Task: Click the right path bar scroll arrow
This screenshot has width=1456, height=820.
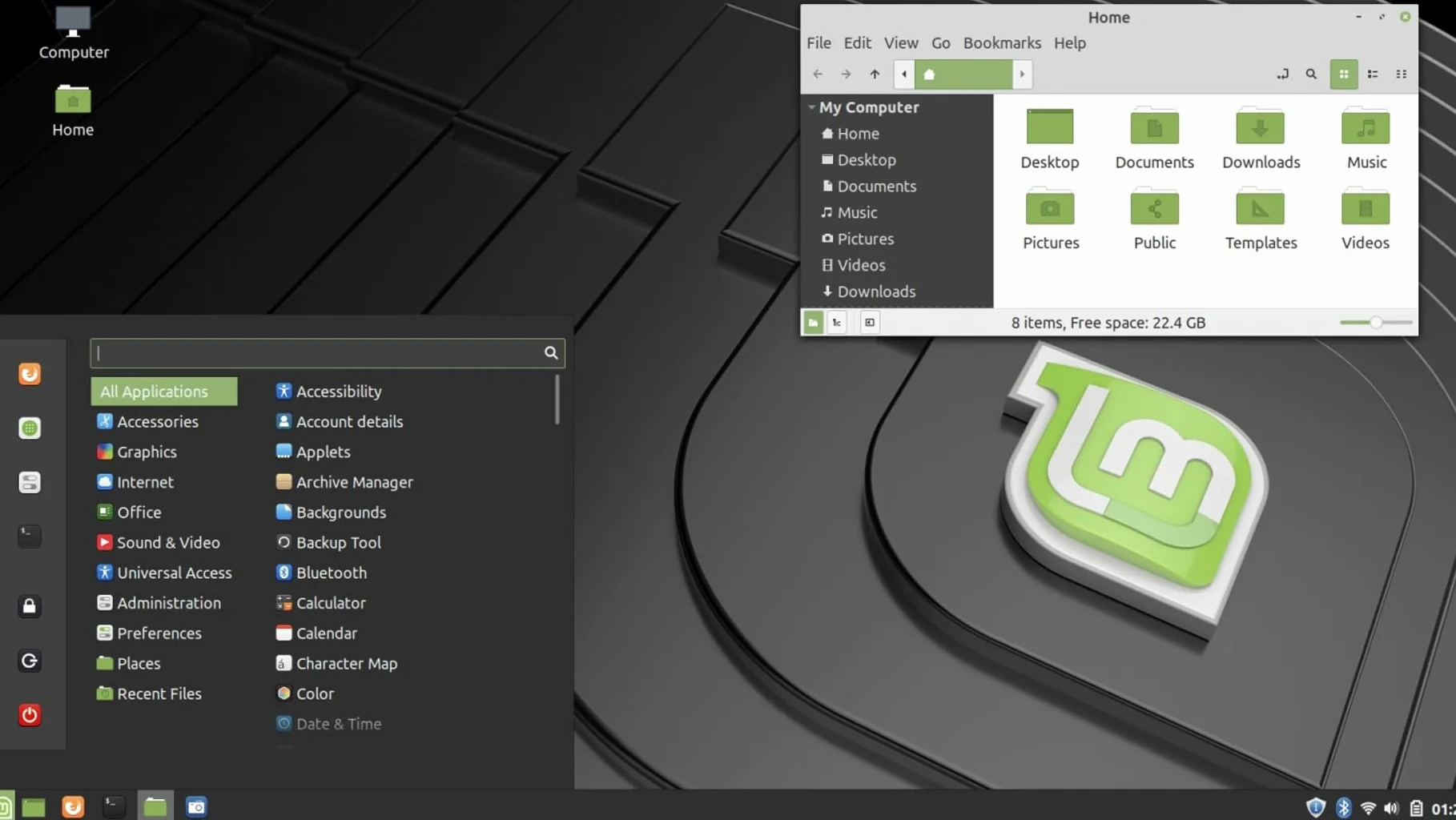Action: tap(1022, 74)
